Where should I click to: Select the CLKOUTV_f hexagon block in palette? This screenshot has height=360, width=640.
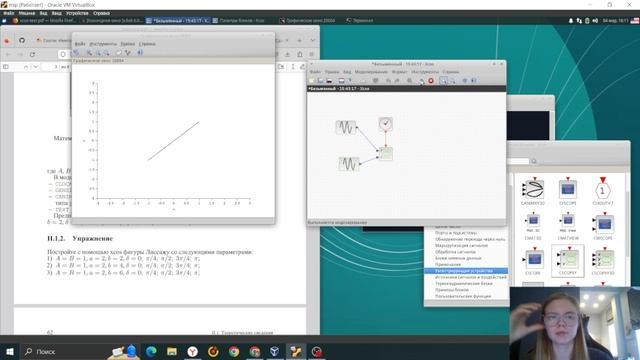click(602, 191)
